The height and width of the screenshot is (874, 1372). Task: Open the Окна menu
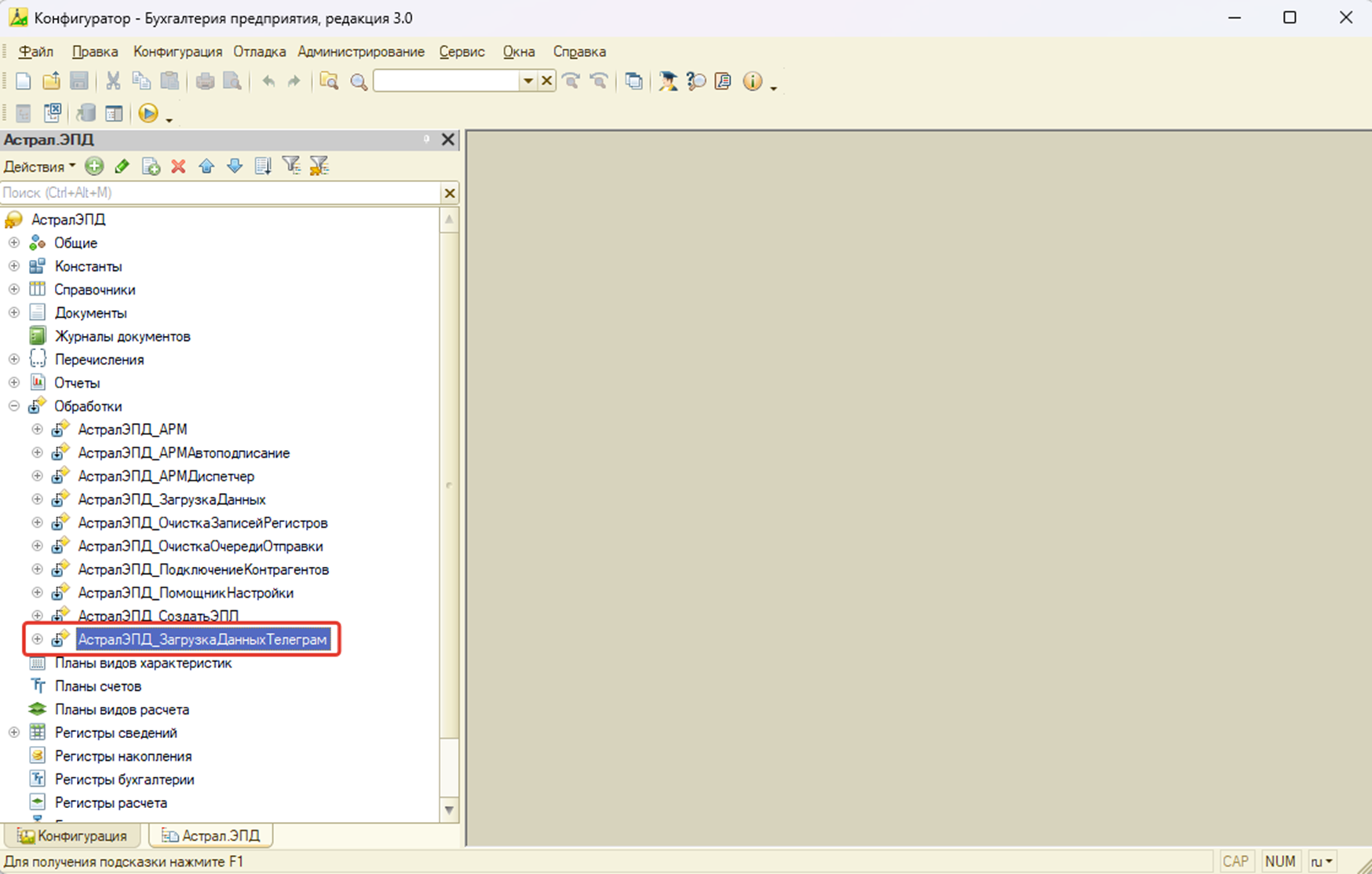point(519,52)
